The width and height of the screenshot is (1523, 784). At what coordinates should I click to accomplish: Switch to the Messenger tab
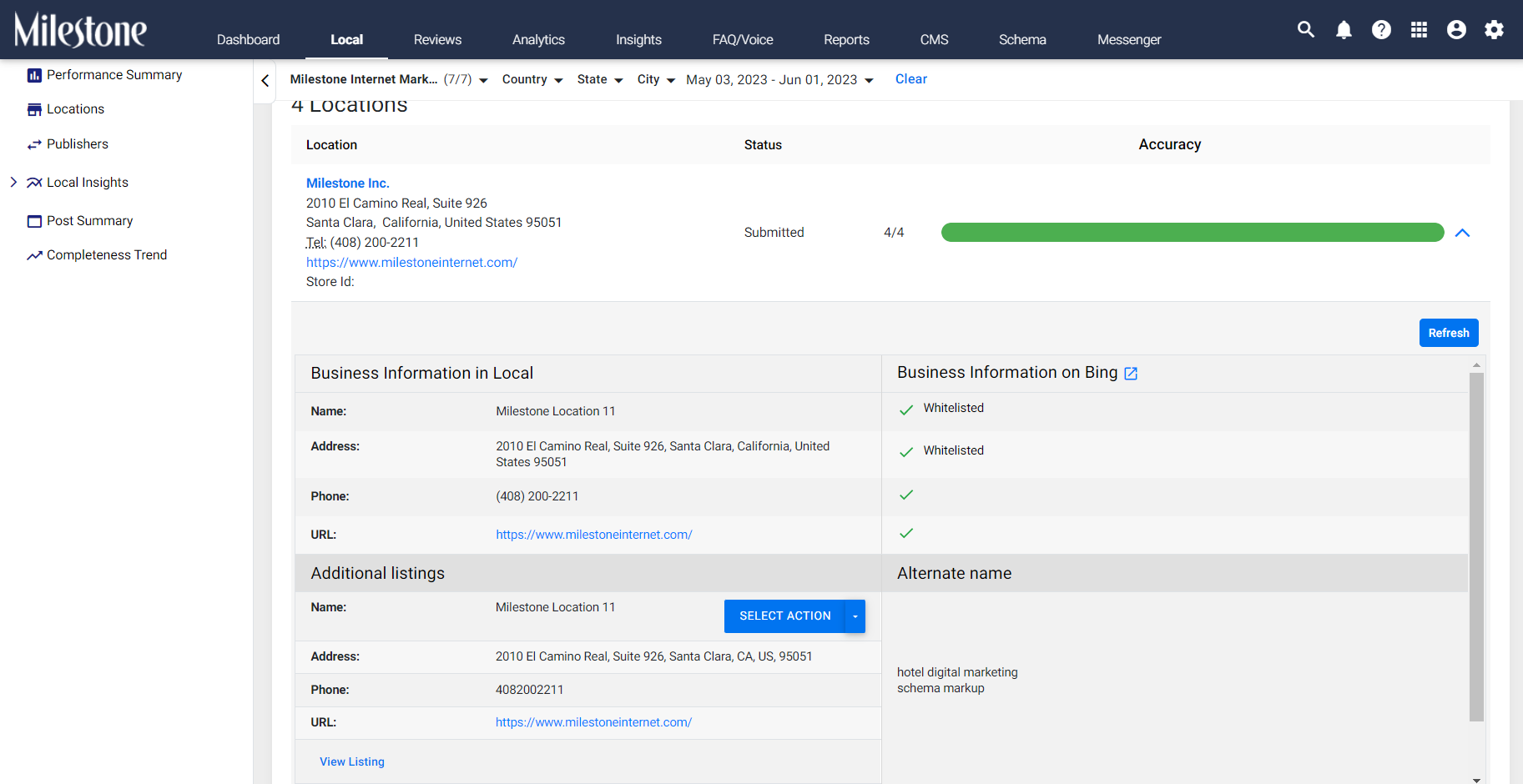click(1129, 39)
